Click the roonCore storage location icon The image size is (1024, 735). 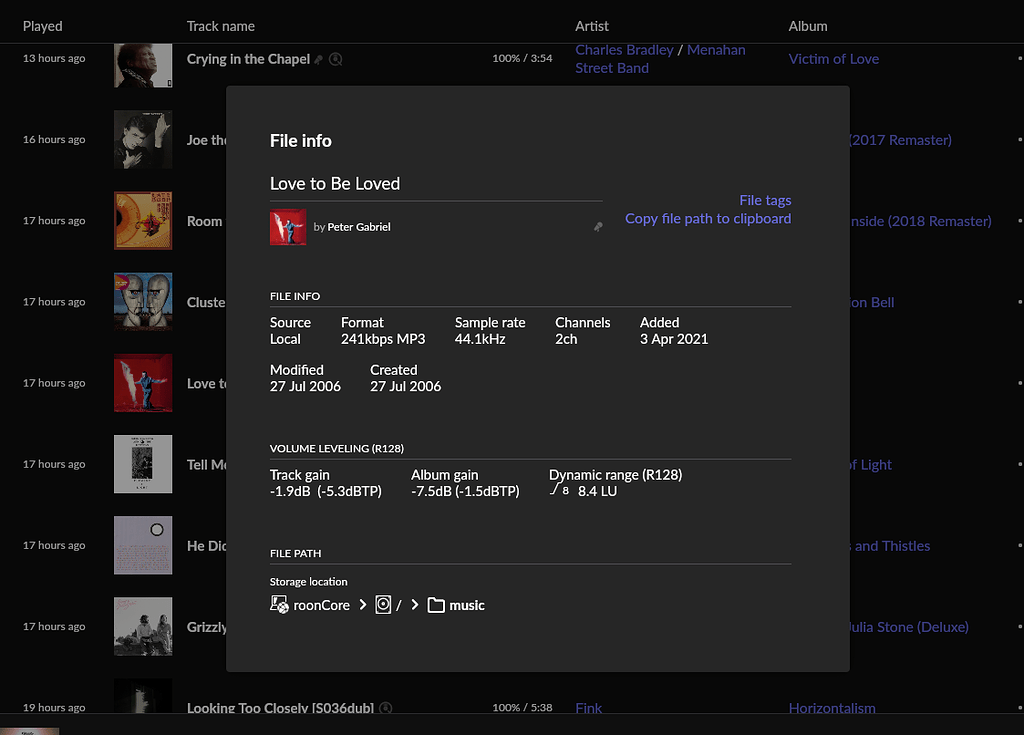(x=280, y=604)
